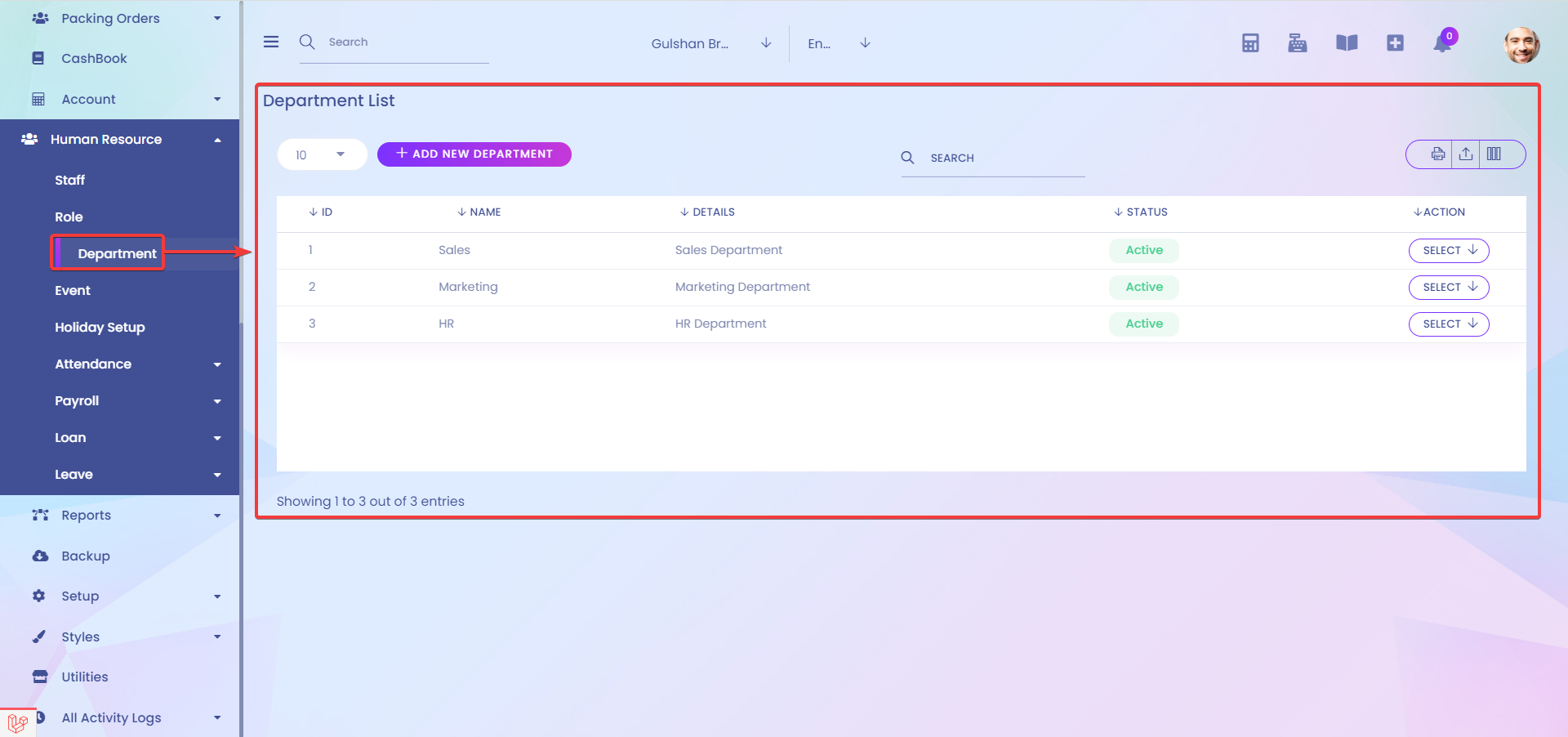Viewport: 1568px width, 737px height.
Task: Open the hamburger menu icon
Action: [271, 42]
